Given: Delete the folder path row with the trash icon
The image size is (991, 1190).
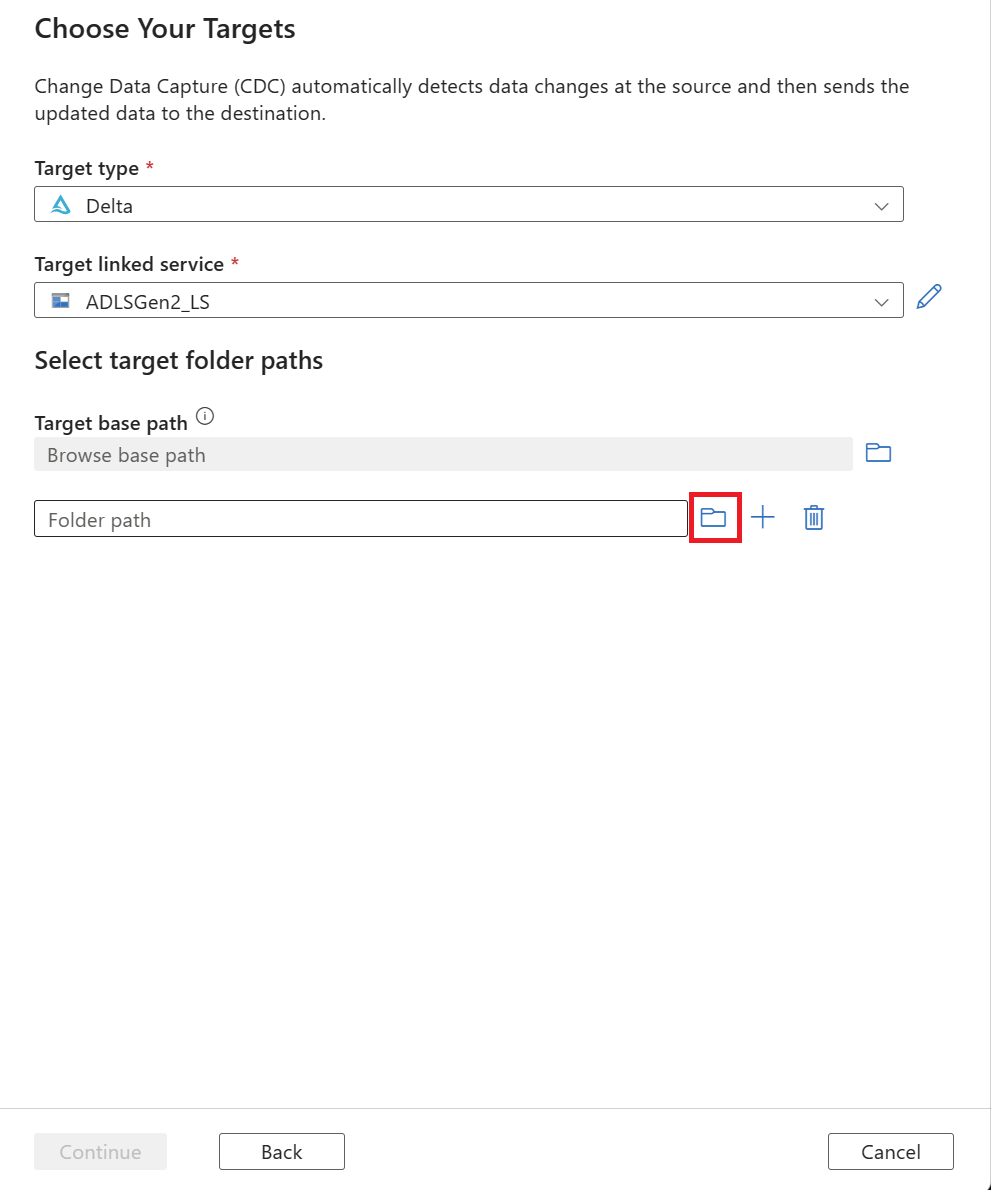Looking at the screenshot, I should (x=814, y=517).
